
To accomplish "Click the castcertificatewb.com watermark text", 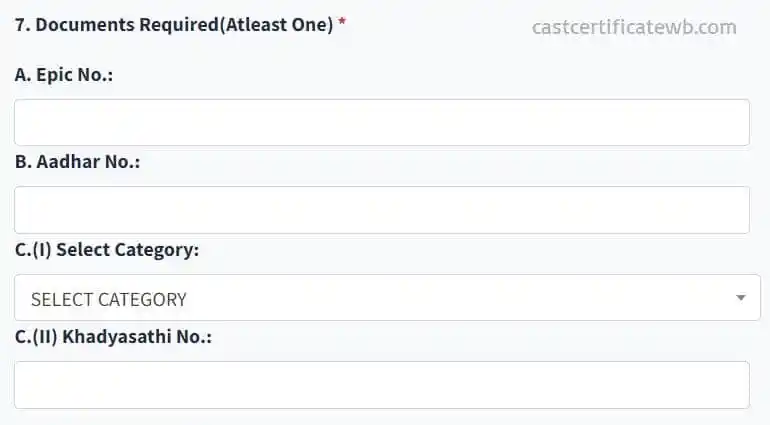I will point(634,27).
